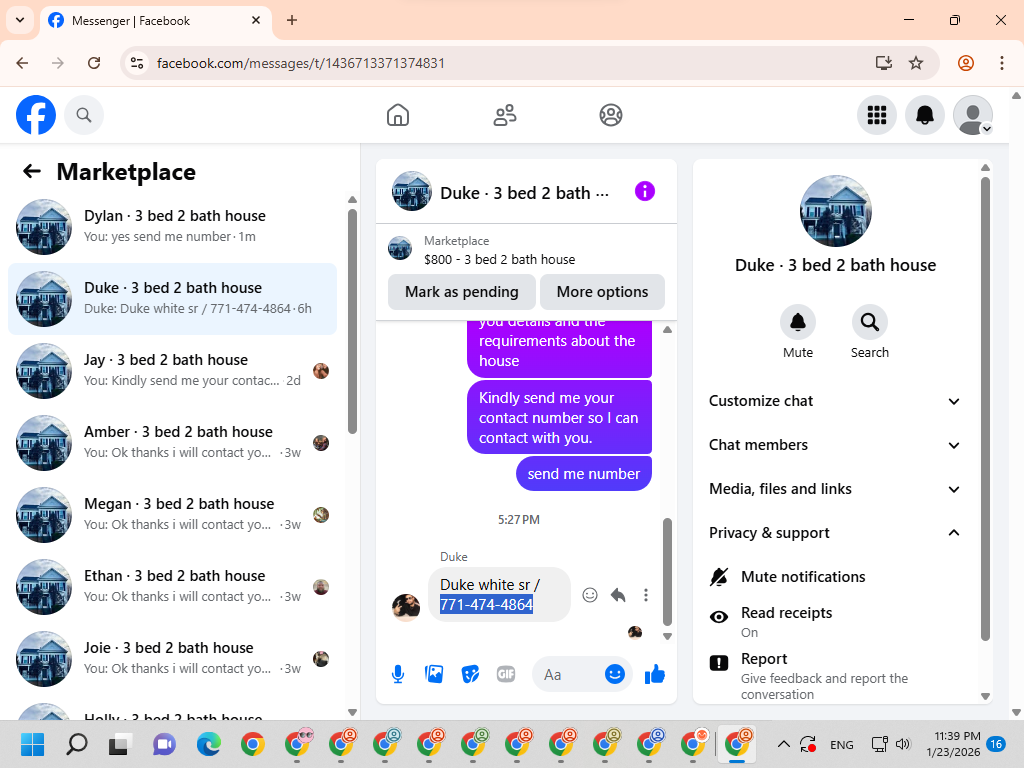The image size is (1024, 768).
Task: Expand Customize chat section
Action: coord(835,401)
